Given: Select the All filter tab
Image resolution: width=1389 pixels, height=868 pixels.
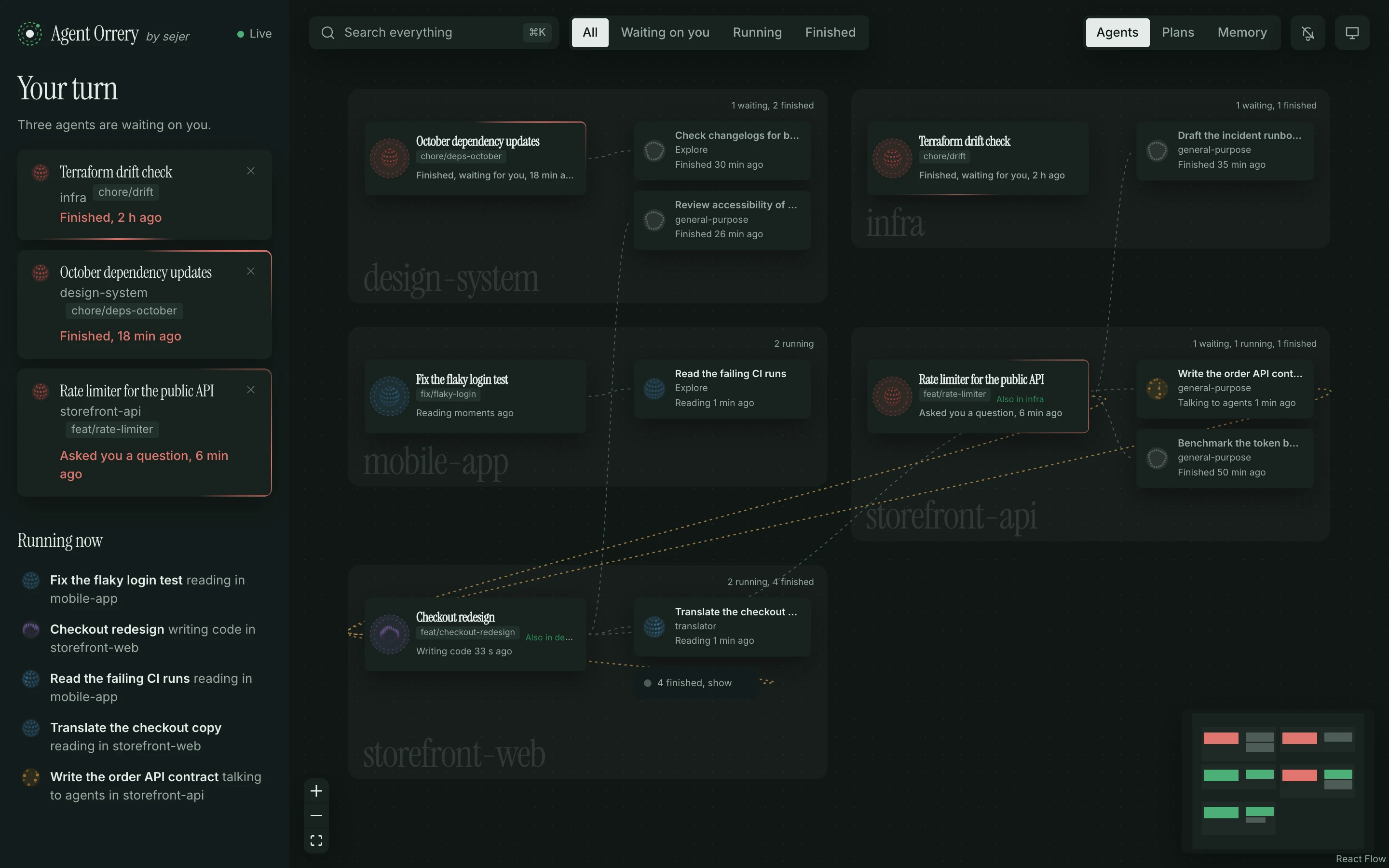Looking at the screenshot, I should (590, 33).
